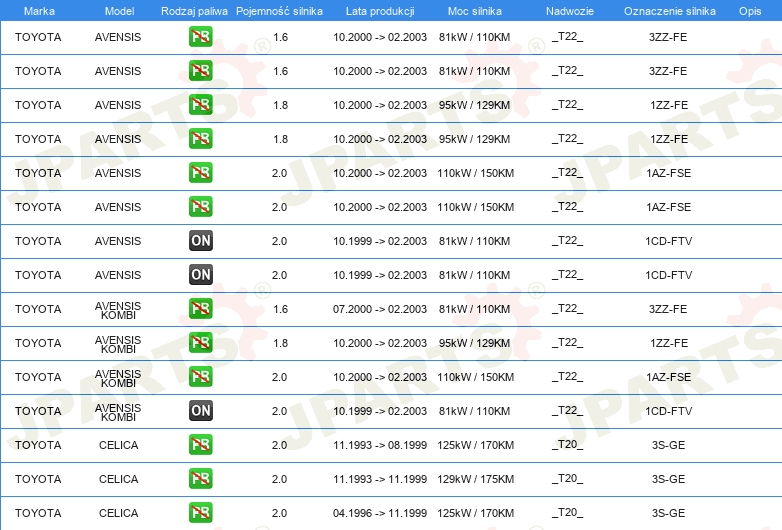Select the date range 11.1993 -> 08.1999

click(x=380, y=445)
